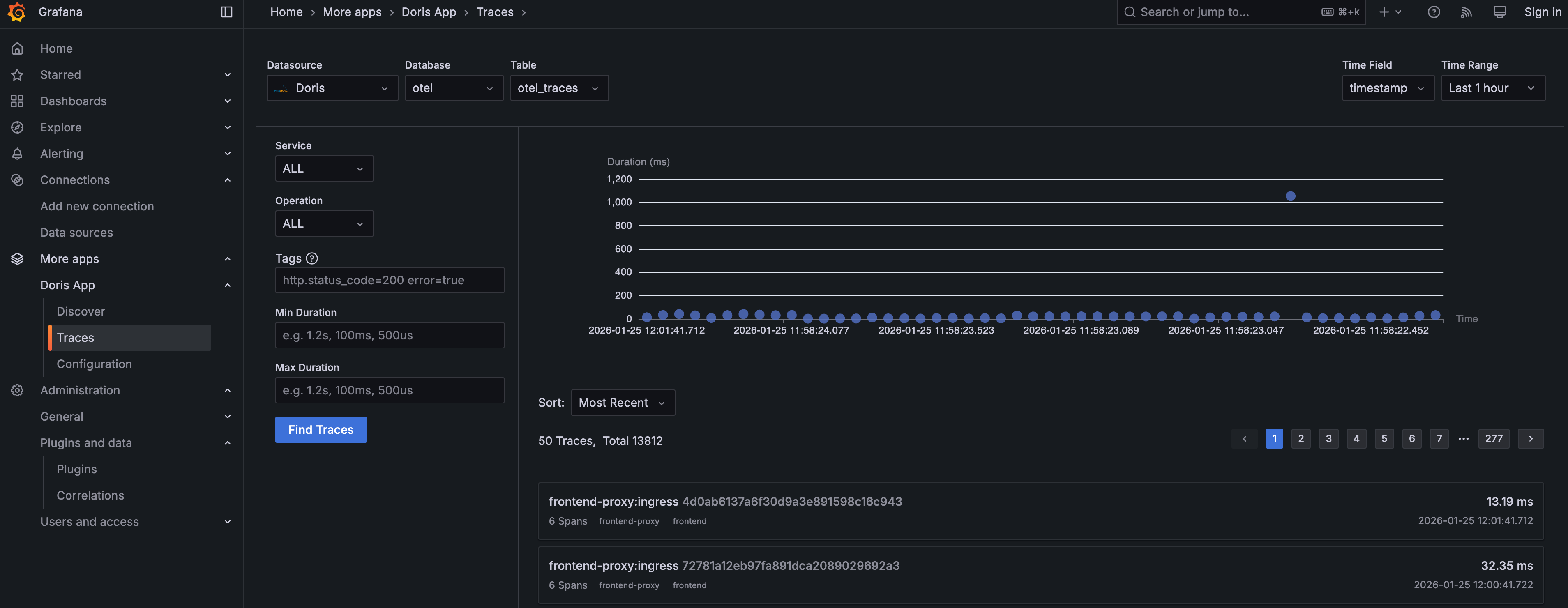
Task: Open Discover in Doris App menu
Action: click(x=81, y=312)
